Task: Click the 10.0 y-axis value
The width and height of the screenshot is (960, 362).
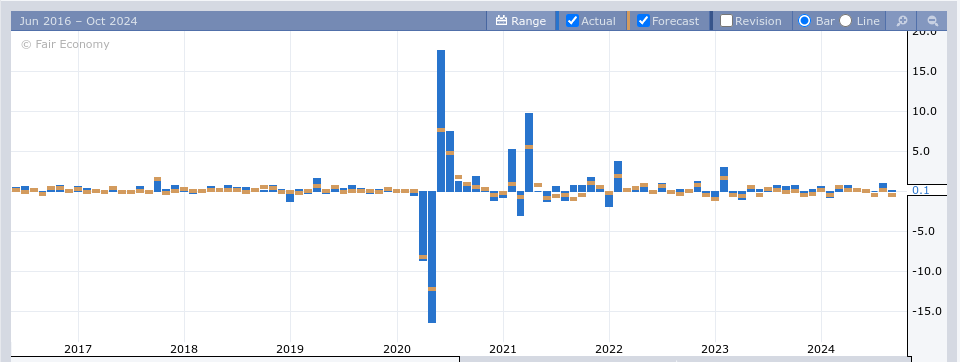Action: pos(924,111)
